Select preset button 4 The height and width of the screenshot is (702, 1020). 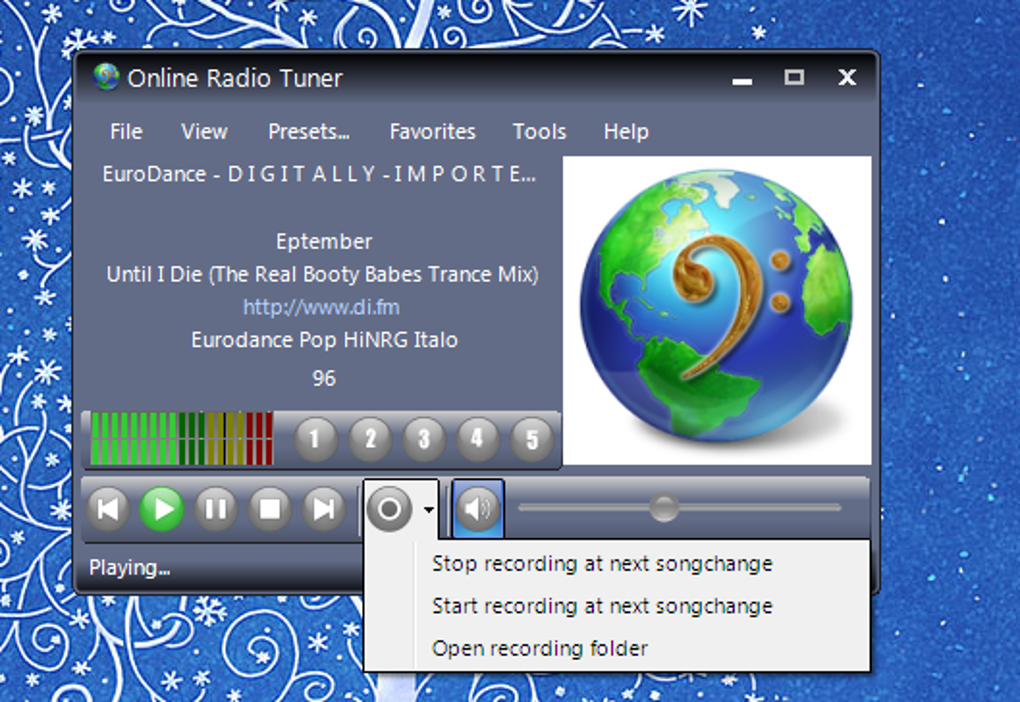pos(478,439)
